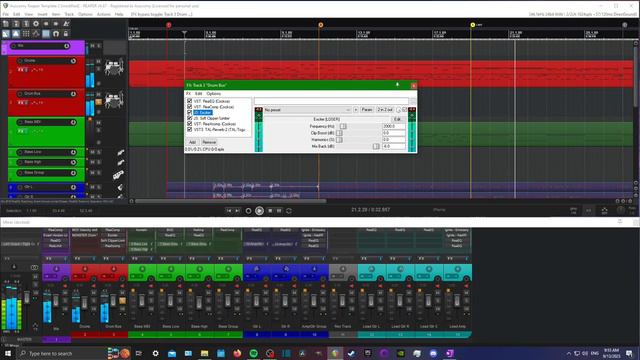Toggle the Exciter bypass checkbox beside wet knob
Screen dimensions: 640x360
404,110
